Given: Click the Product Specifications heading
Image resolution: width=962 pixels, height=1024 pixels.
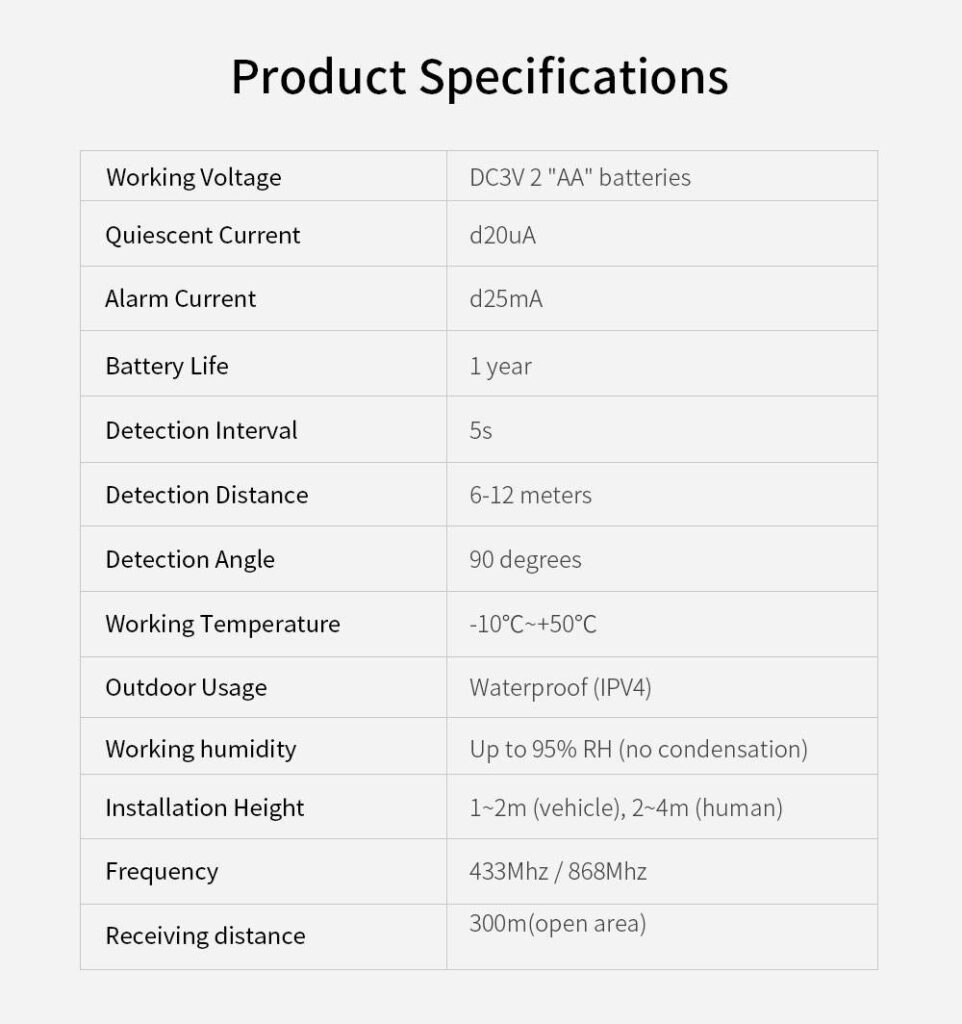Looking at the screenshot, I should click(480, 77).
